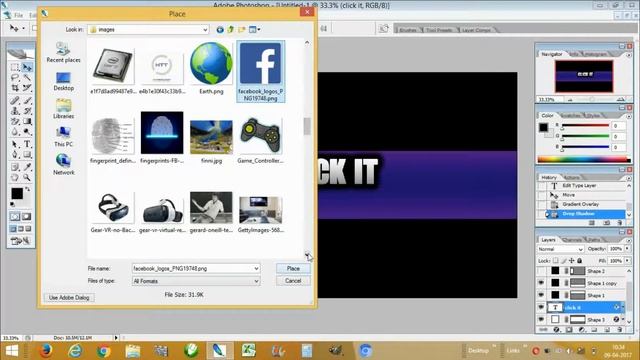Viewport: 640px width, 360px height.
Task: Toggle visibility of Shape 2 layer
Action: (542, 271)
